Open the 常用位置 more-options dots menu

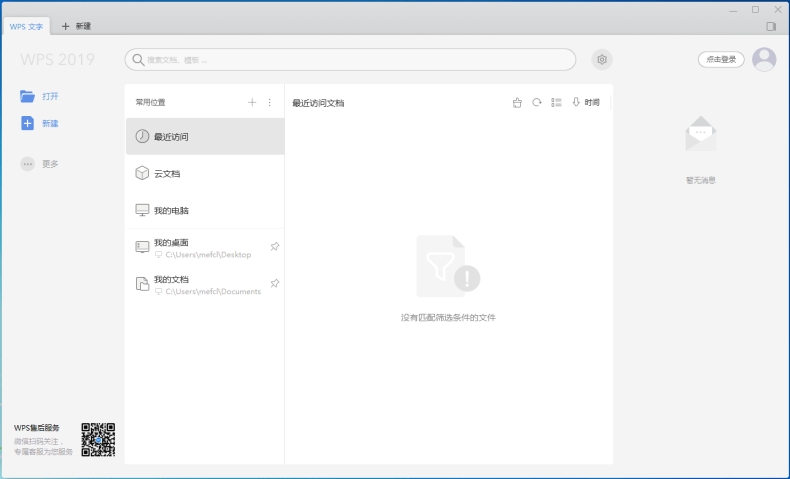tap(270, 102)
